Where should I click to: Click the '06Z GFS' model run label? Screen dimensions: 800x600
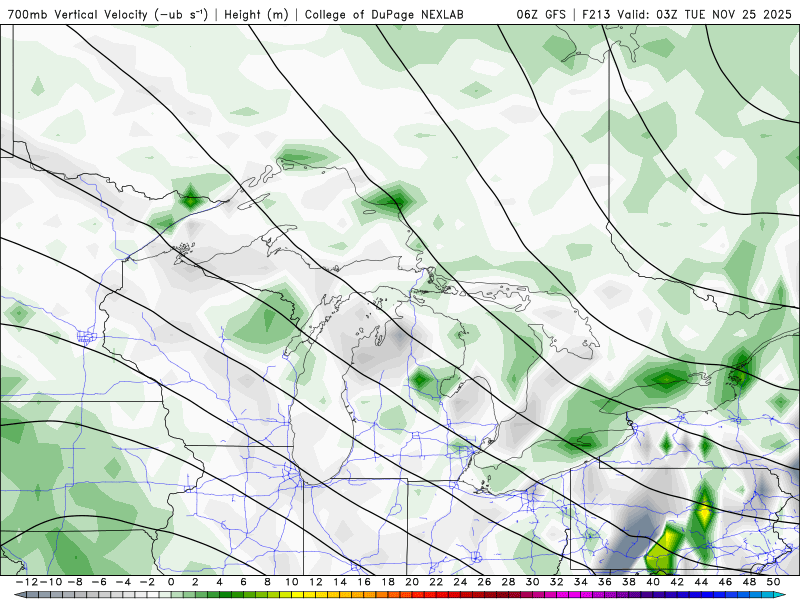(541, 14)
